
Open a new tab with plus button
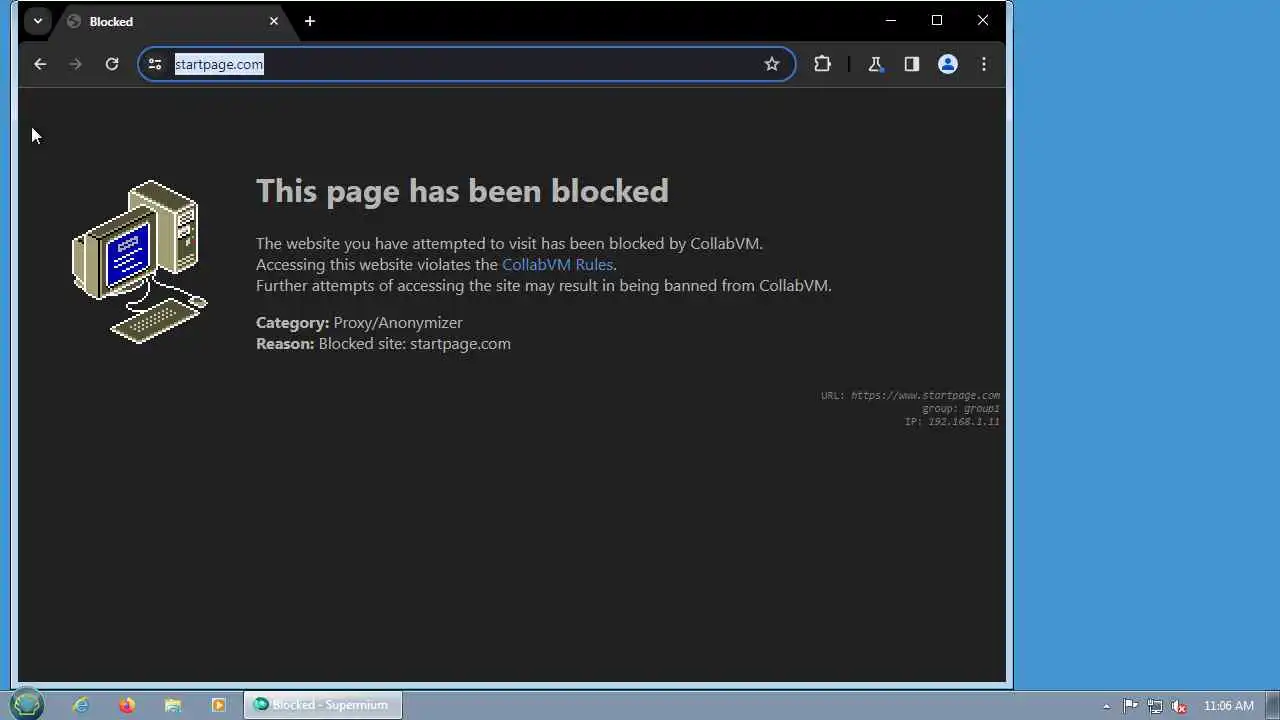(310, 21)
